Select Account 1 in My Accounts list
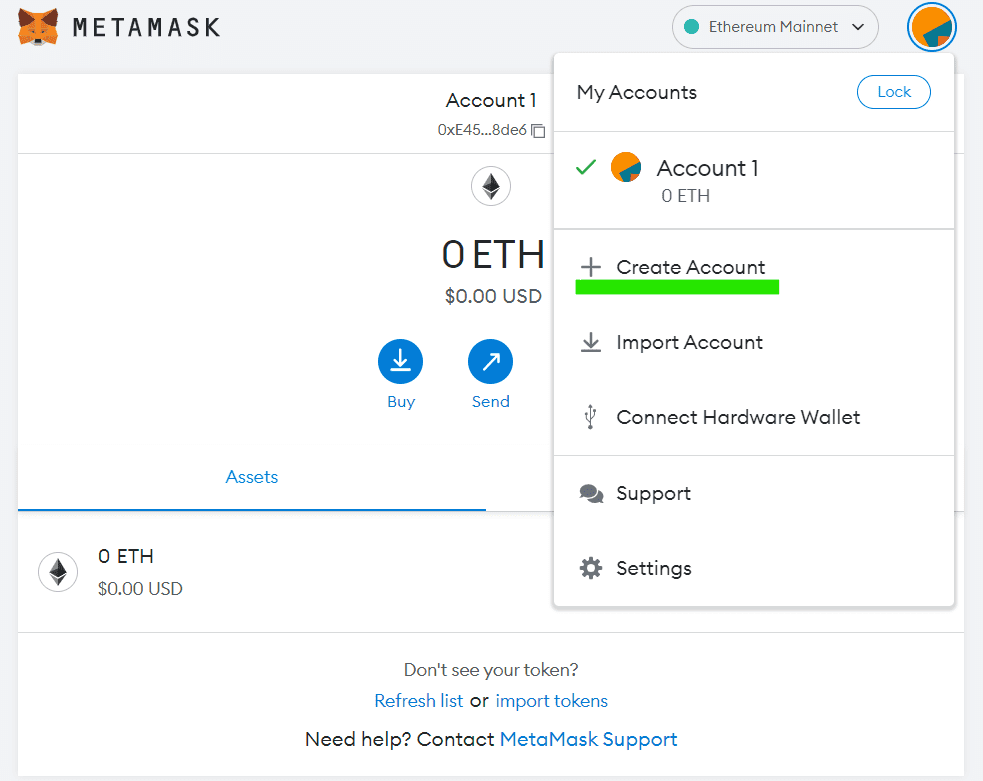The image size is (983, 781). pyautogui.click(x=754, y=181)
